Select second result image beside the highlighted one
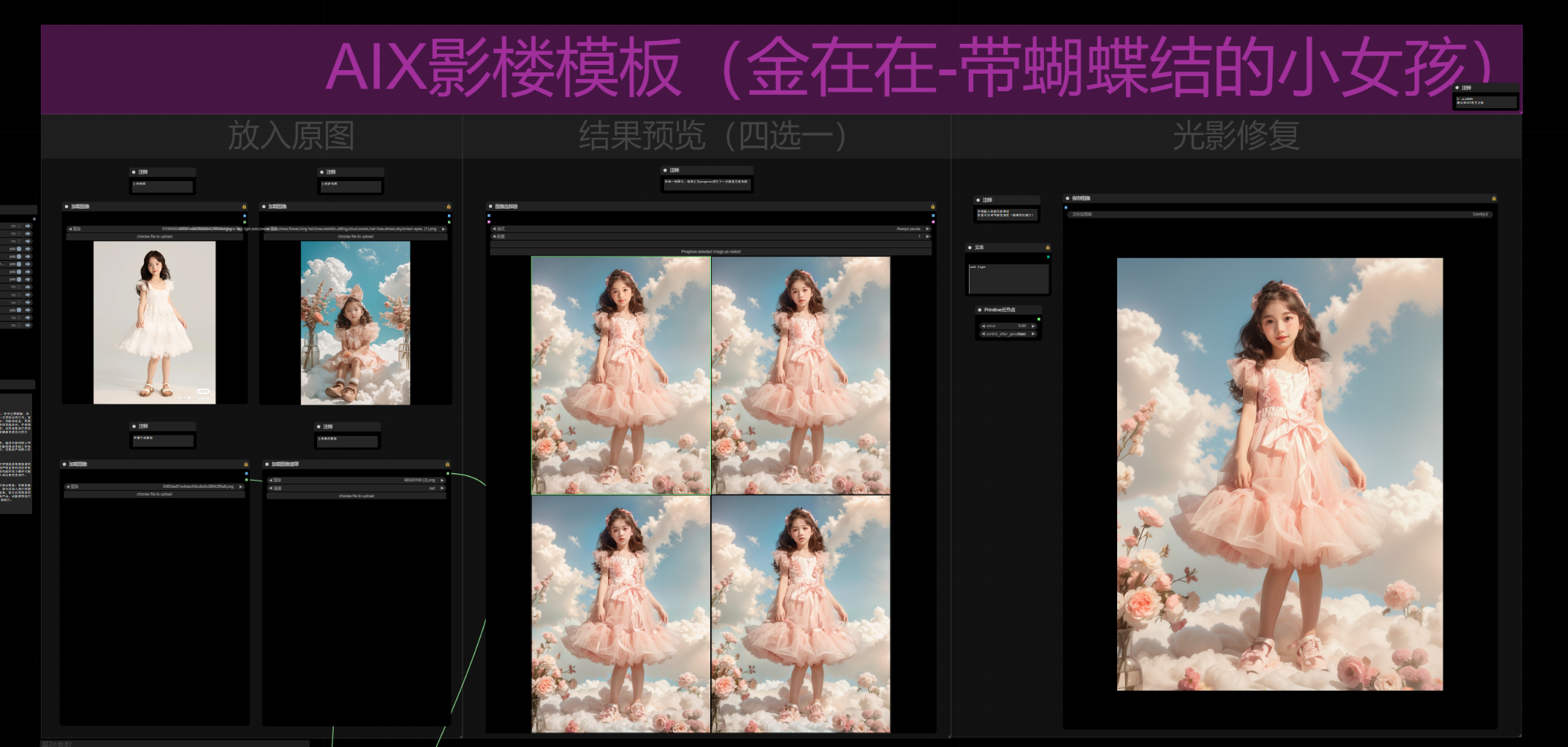The width and height of the screenshot is (1568, 747). [x=801, y=375]
